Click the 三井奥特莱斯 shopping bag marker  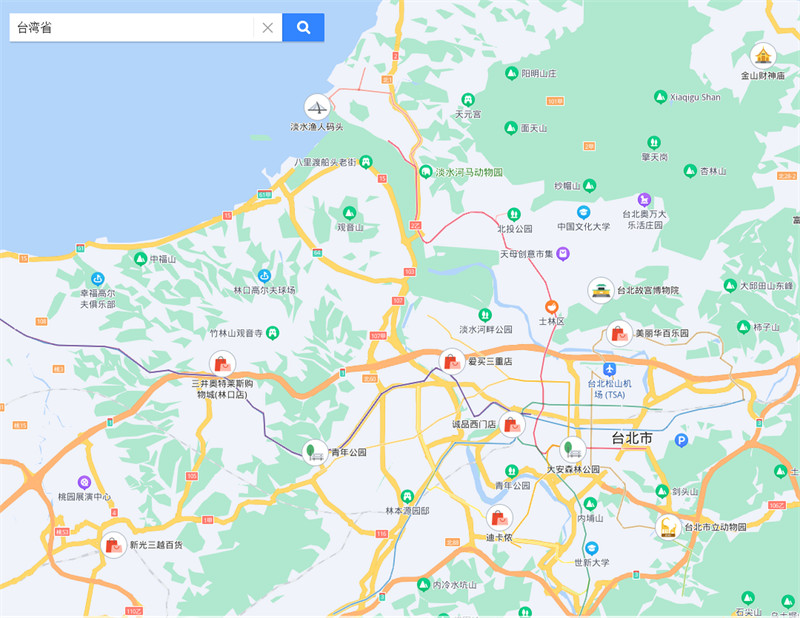point(222,363)
